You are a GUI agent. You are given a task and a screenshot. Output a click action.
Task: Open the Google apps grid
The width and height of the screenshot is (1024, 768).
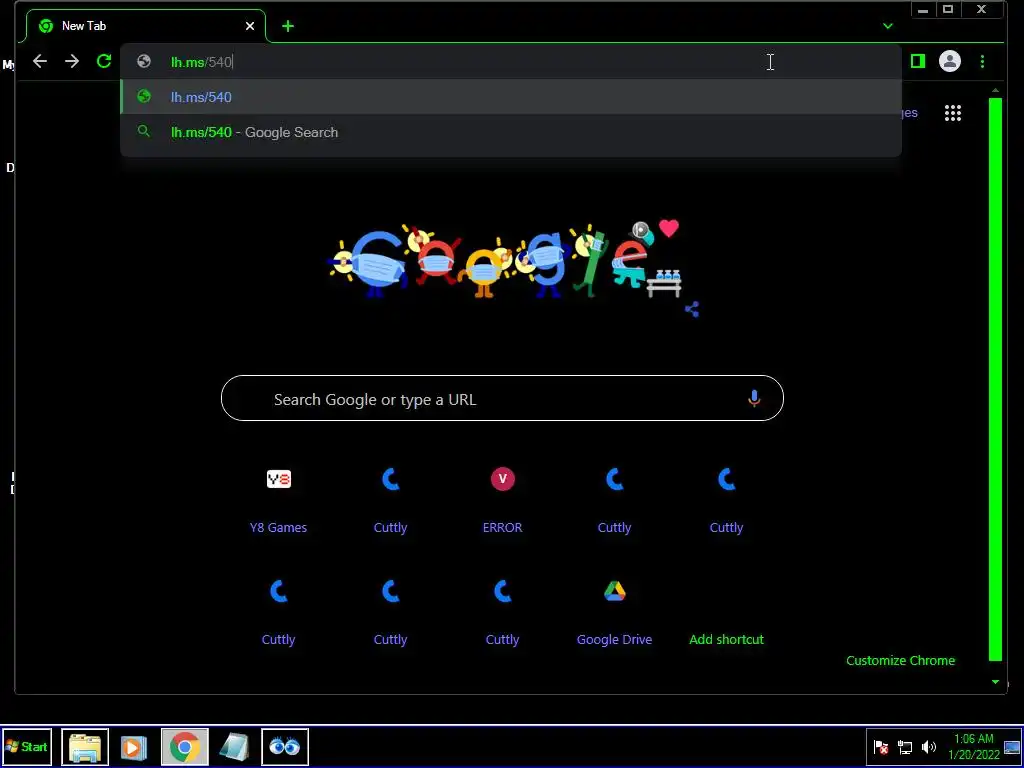coord(953,113)
